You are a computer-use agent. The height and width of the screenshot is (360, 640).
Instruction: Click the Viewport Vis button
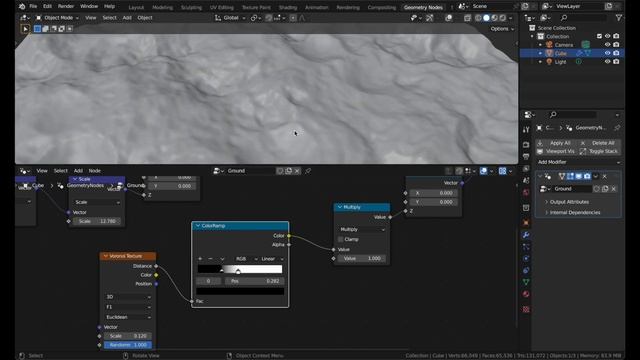556,151
